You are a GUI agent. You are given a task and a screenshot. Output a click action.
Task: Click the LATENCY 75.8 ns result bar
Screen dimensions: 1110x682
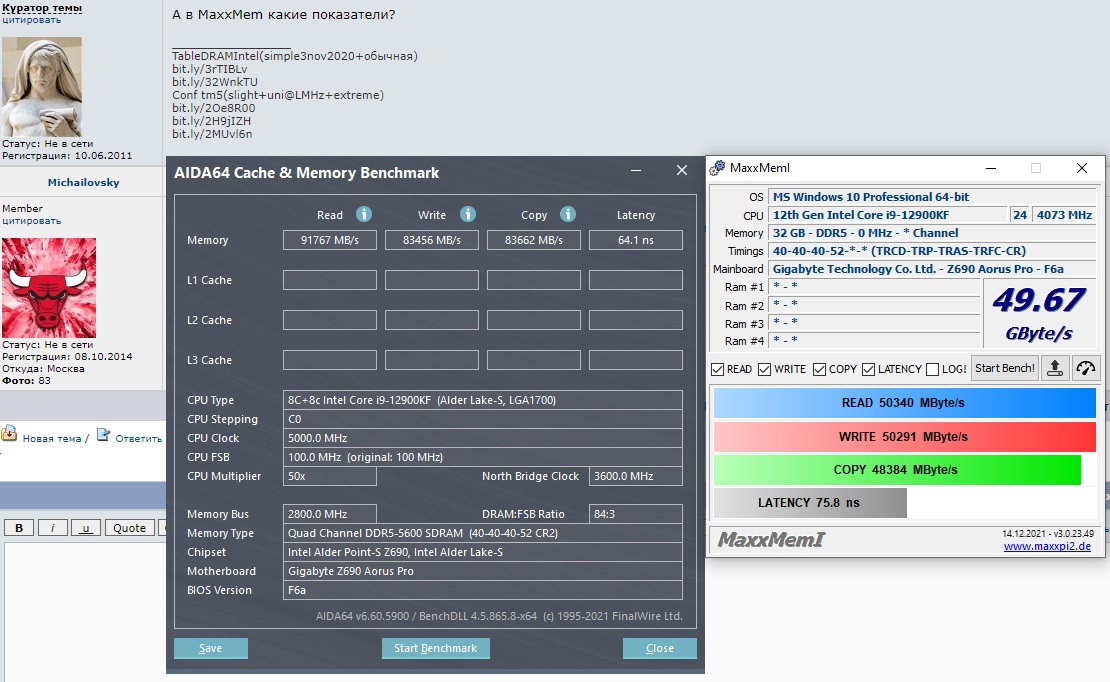point(810,503)
